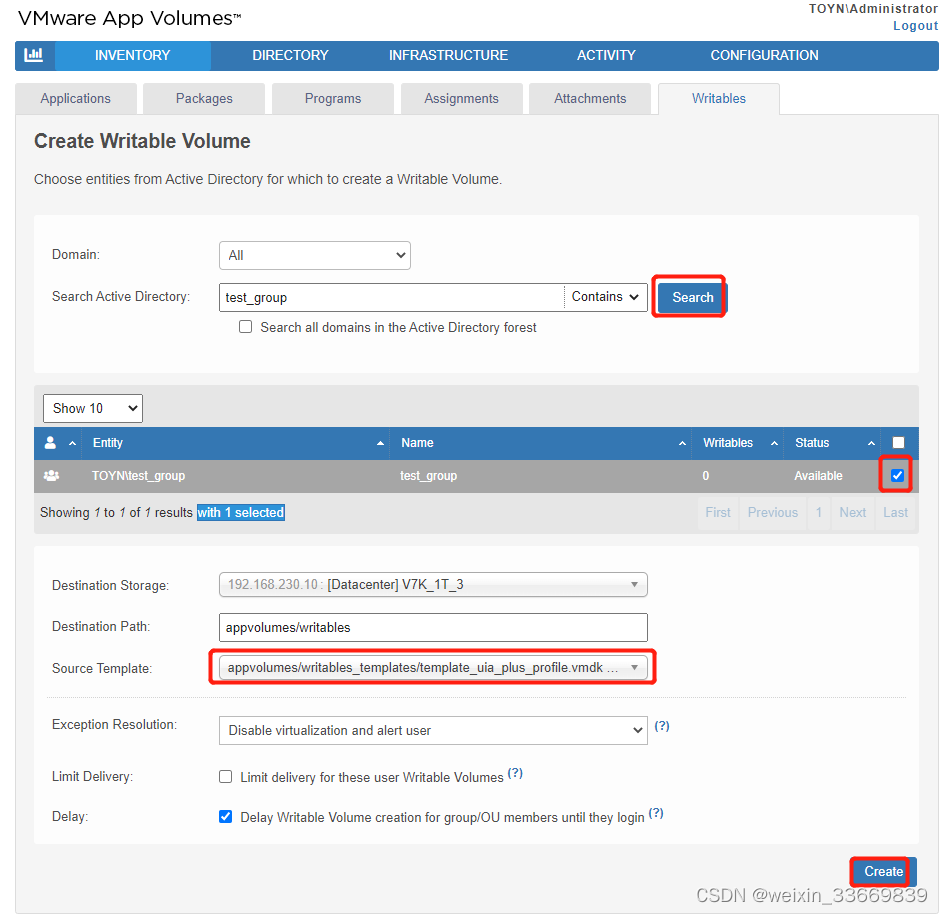Click the Previous pagination button
This screenshot has height=914, width=943.
tap(773, 512)
